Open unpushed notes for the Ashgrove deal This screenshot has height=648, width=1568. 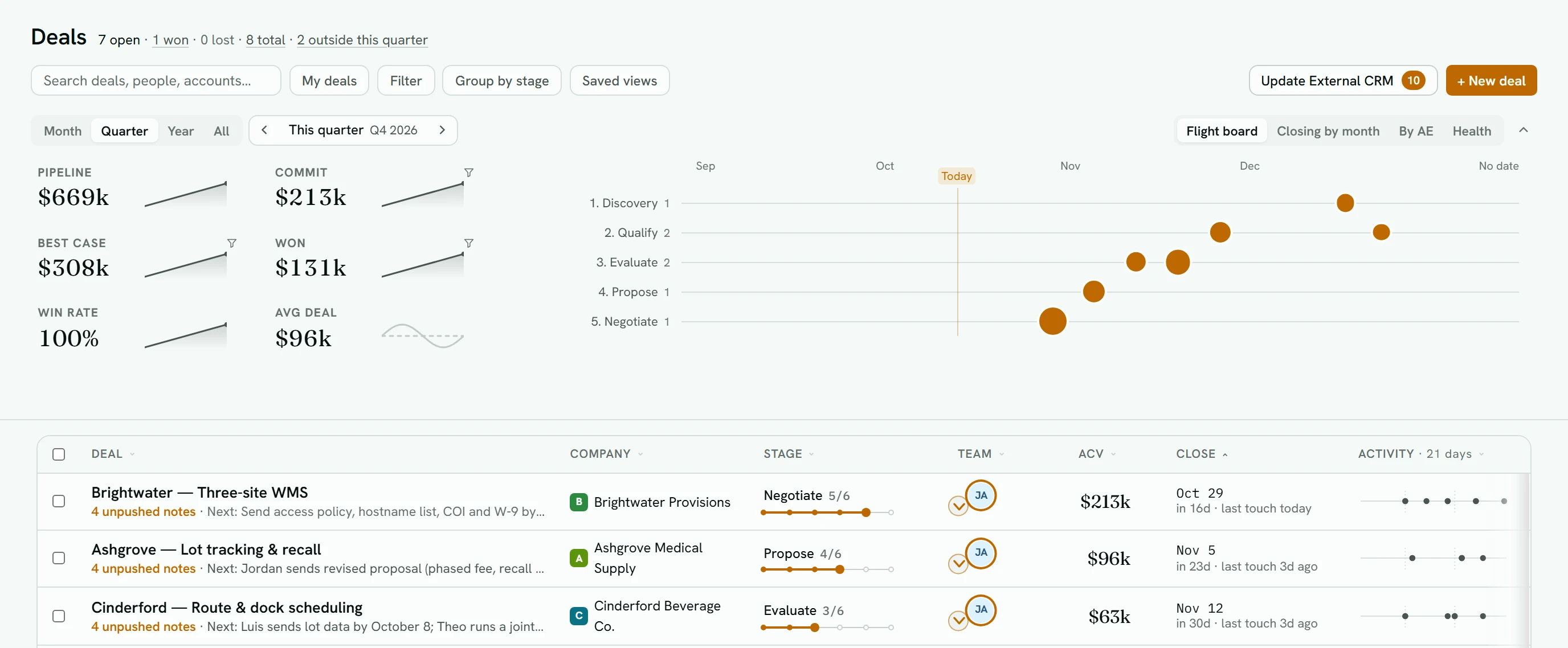[143, 568]
